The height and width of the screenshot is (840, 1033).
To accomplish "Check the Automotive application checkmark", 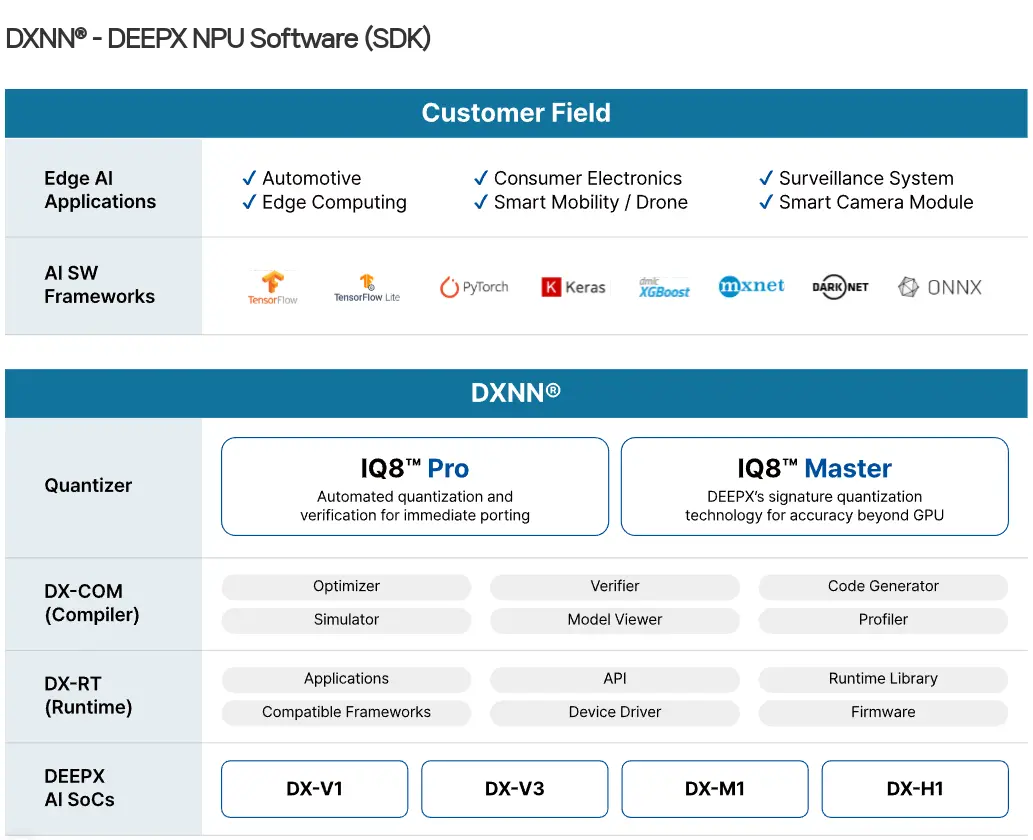I will (251, 178).
